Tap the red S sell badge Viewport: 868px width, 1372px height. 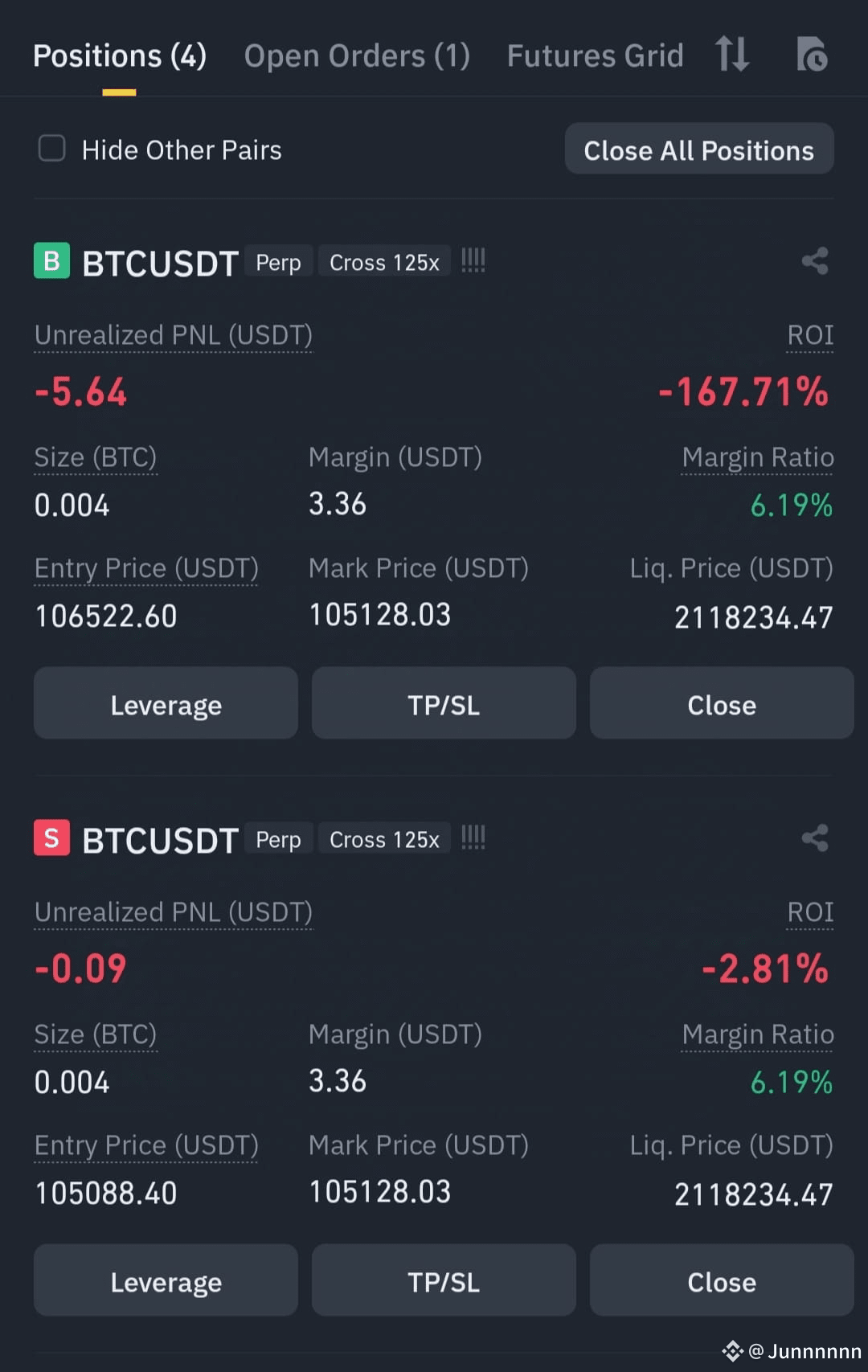click(51, 838)
